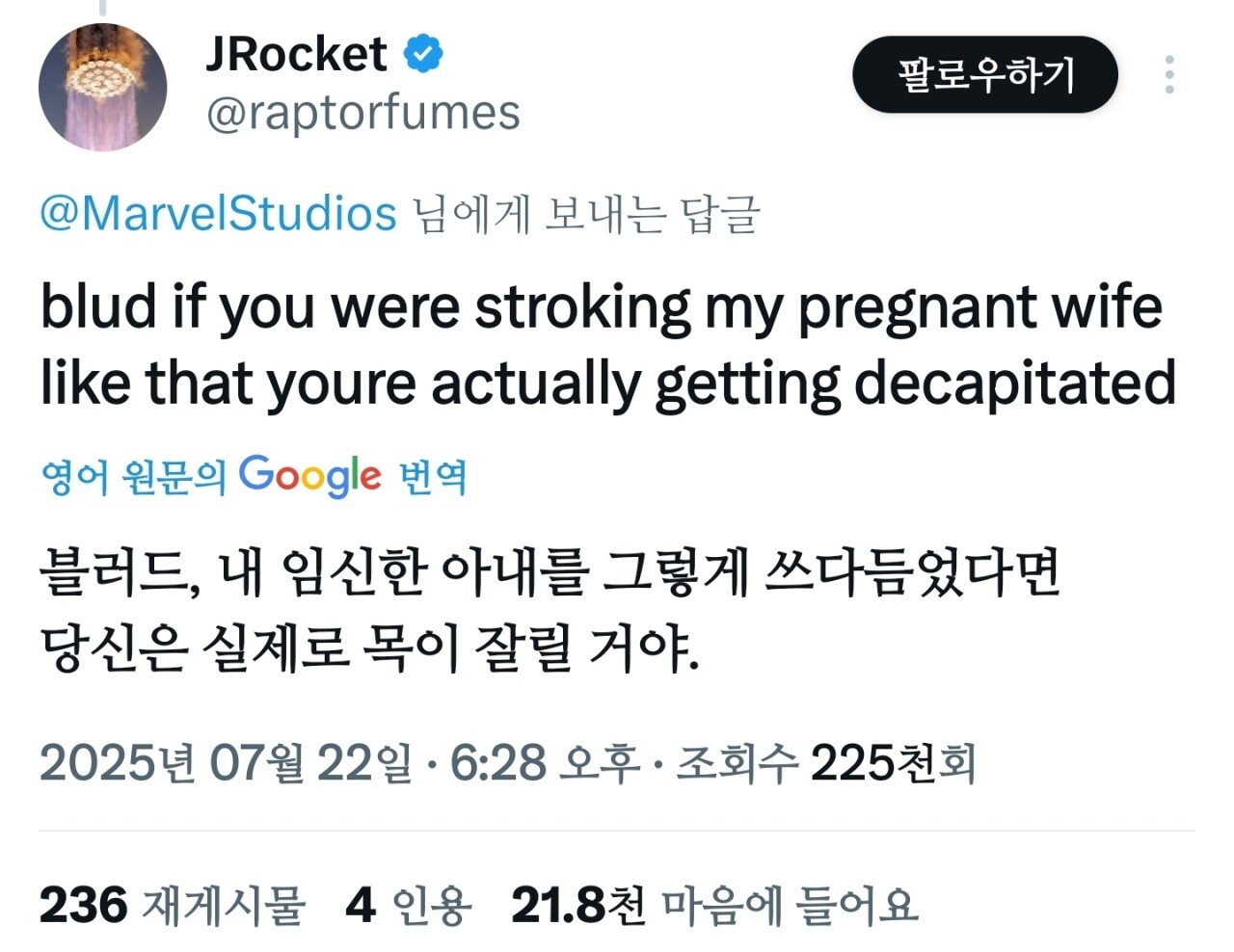Open the JRocket display name
Screen dimensions: 1234x952
(296, 53)
